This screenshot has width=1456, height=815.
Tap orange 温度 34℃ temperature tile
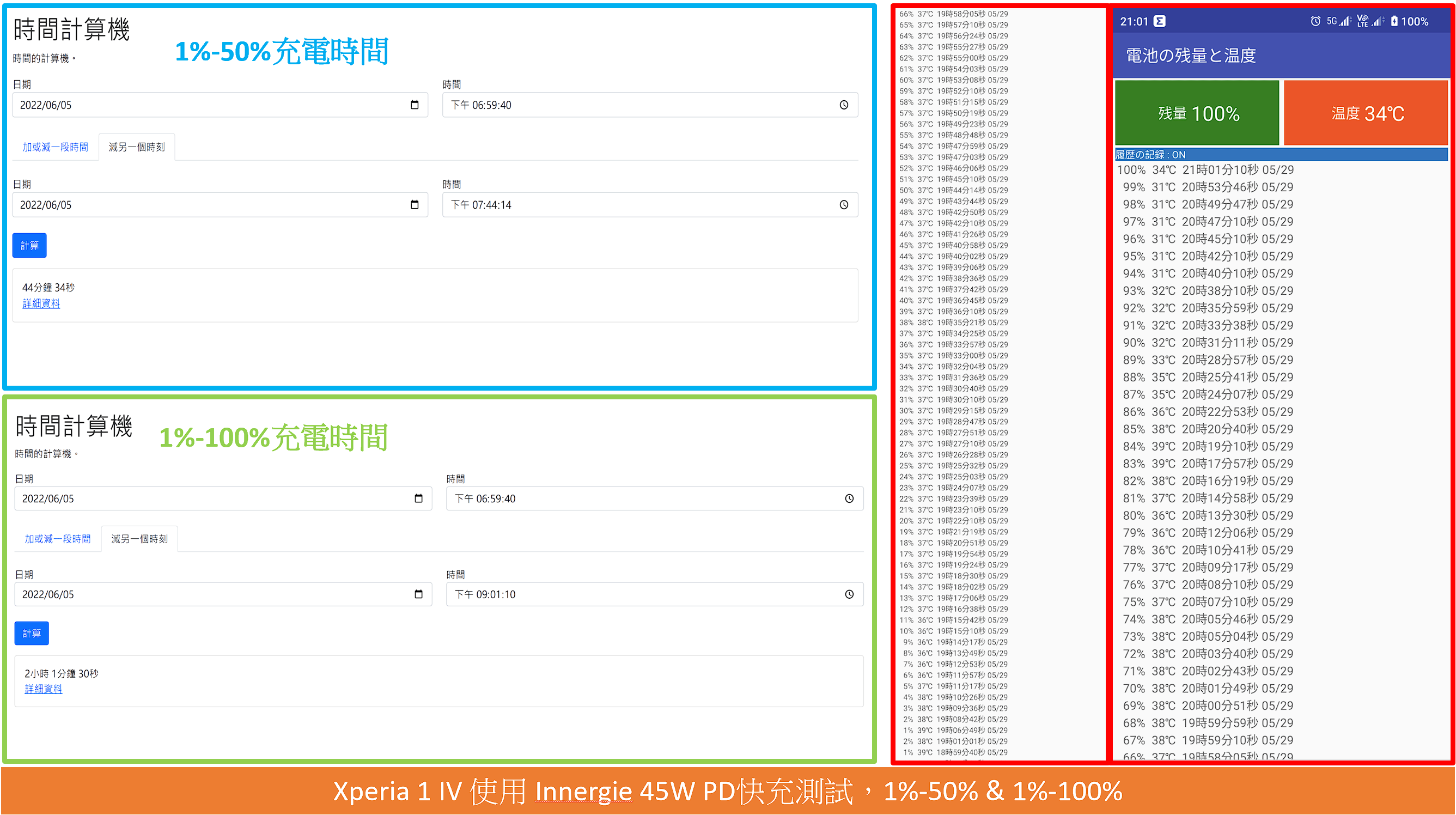[1366, 113]
